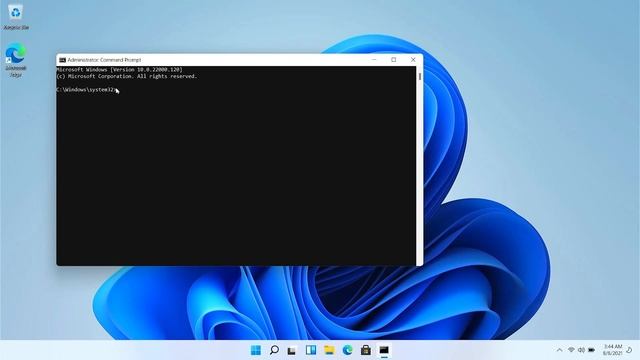640x360 pixels.
Task: Open taskbar Search
Action: [274, 350]
